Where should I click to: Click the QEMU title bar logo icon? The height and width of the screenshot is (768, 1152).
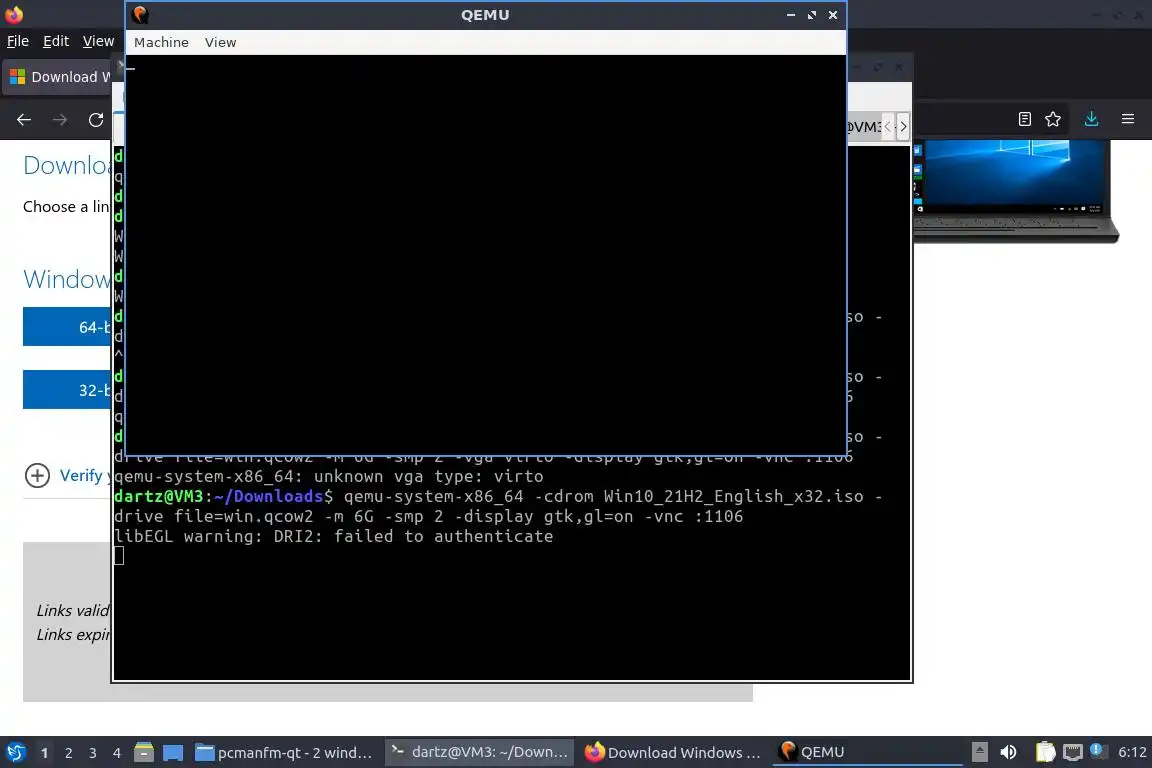(140, 15)
